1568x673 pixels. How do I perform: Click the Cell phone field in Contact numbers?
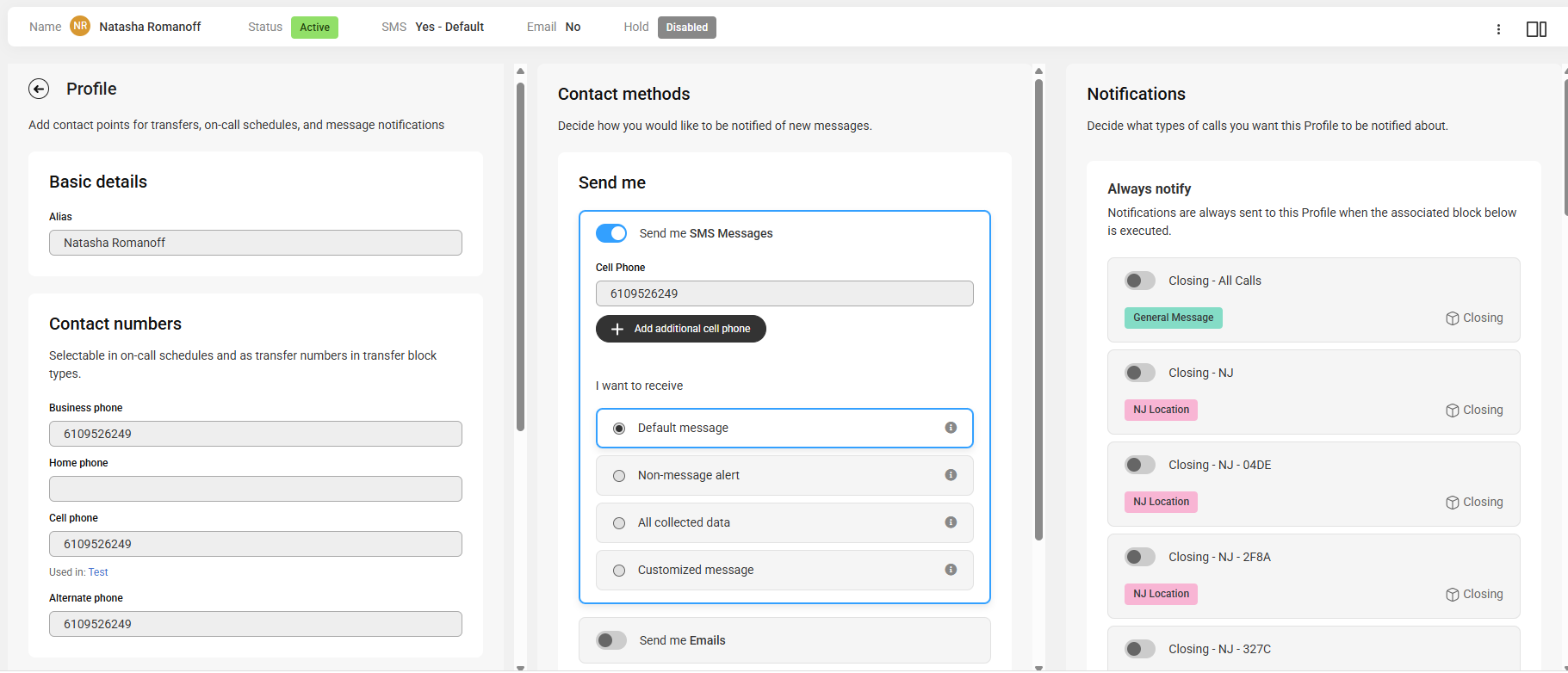tap(256, 544)
